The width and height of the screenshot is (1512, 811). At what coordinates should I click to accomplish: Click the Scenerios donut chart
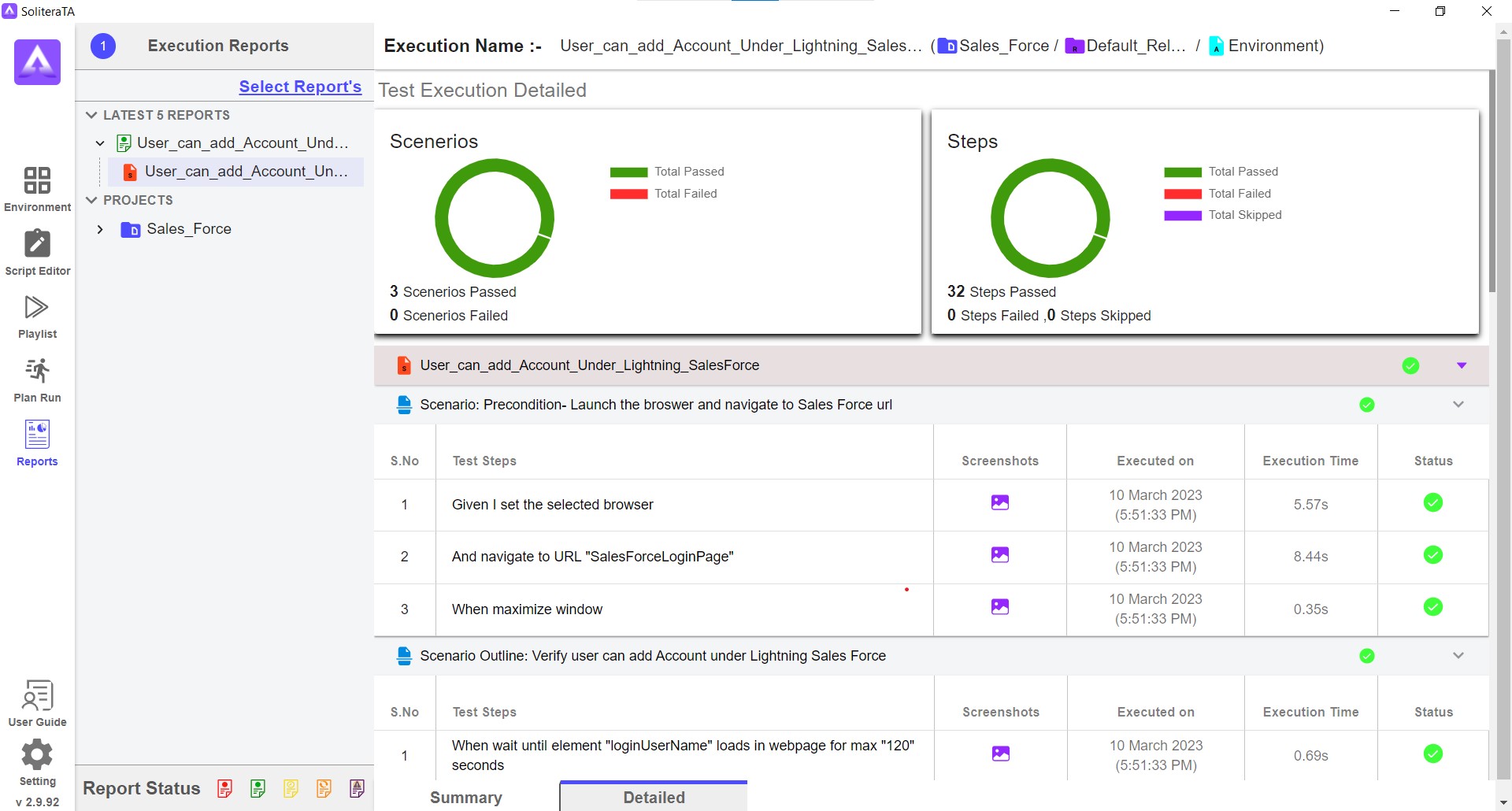[x=495, y=218]
